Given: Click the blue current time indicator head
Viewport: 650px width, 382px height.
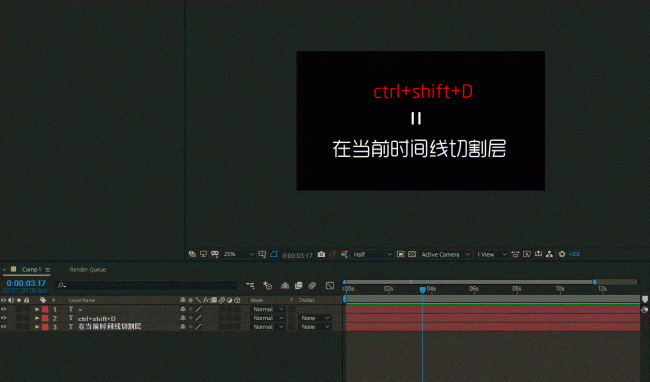Looking at the screenshot, I should point(422,290).
